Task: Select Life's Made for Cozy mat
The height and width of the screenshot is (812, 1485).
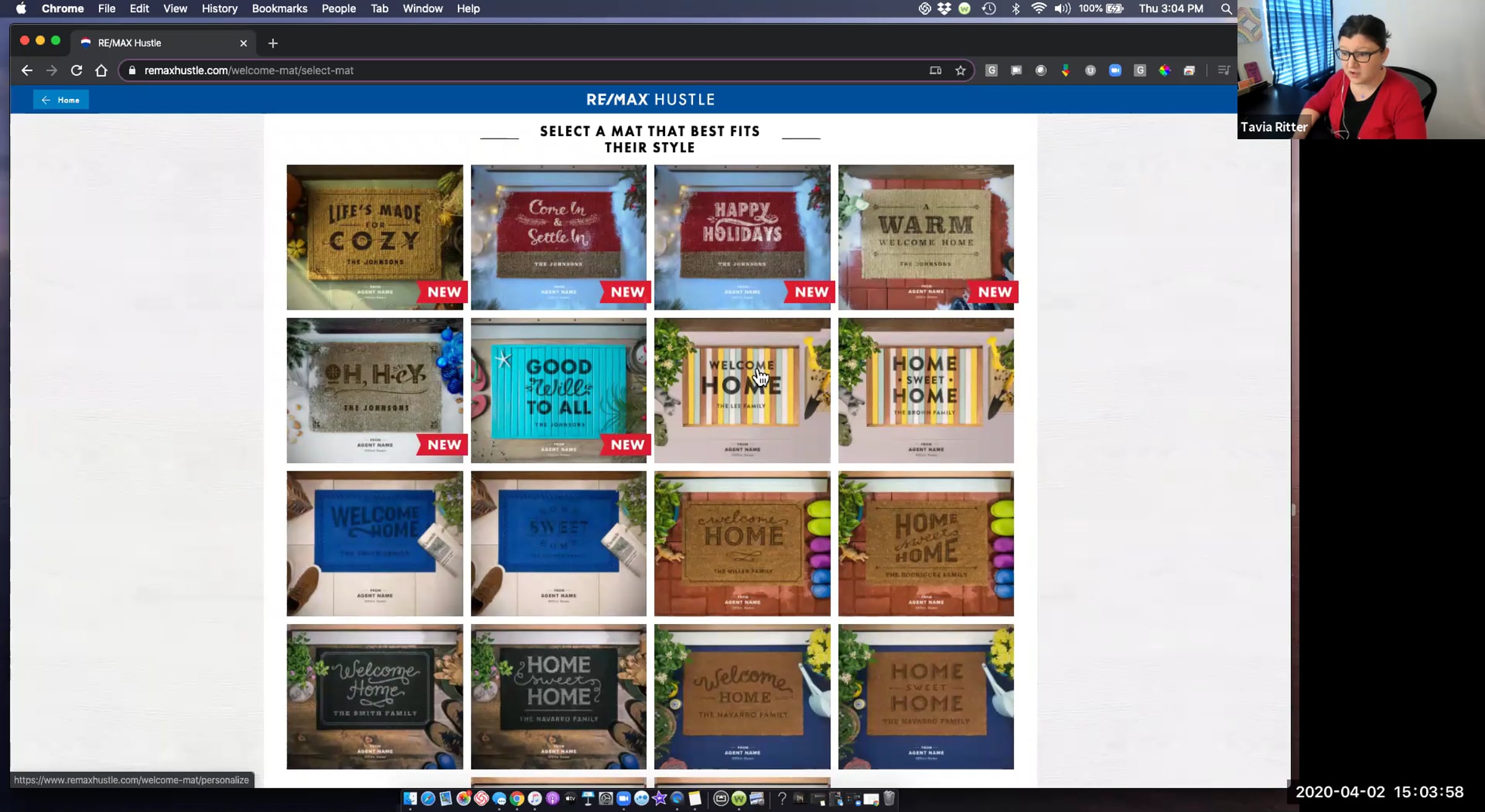Action: (374, 237)
